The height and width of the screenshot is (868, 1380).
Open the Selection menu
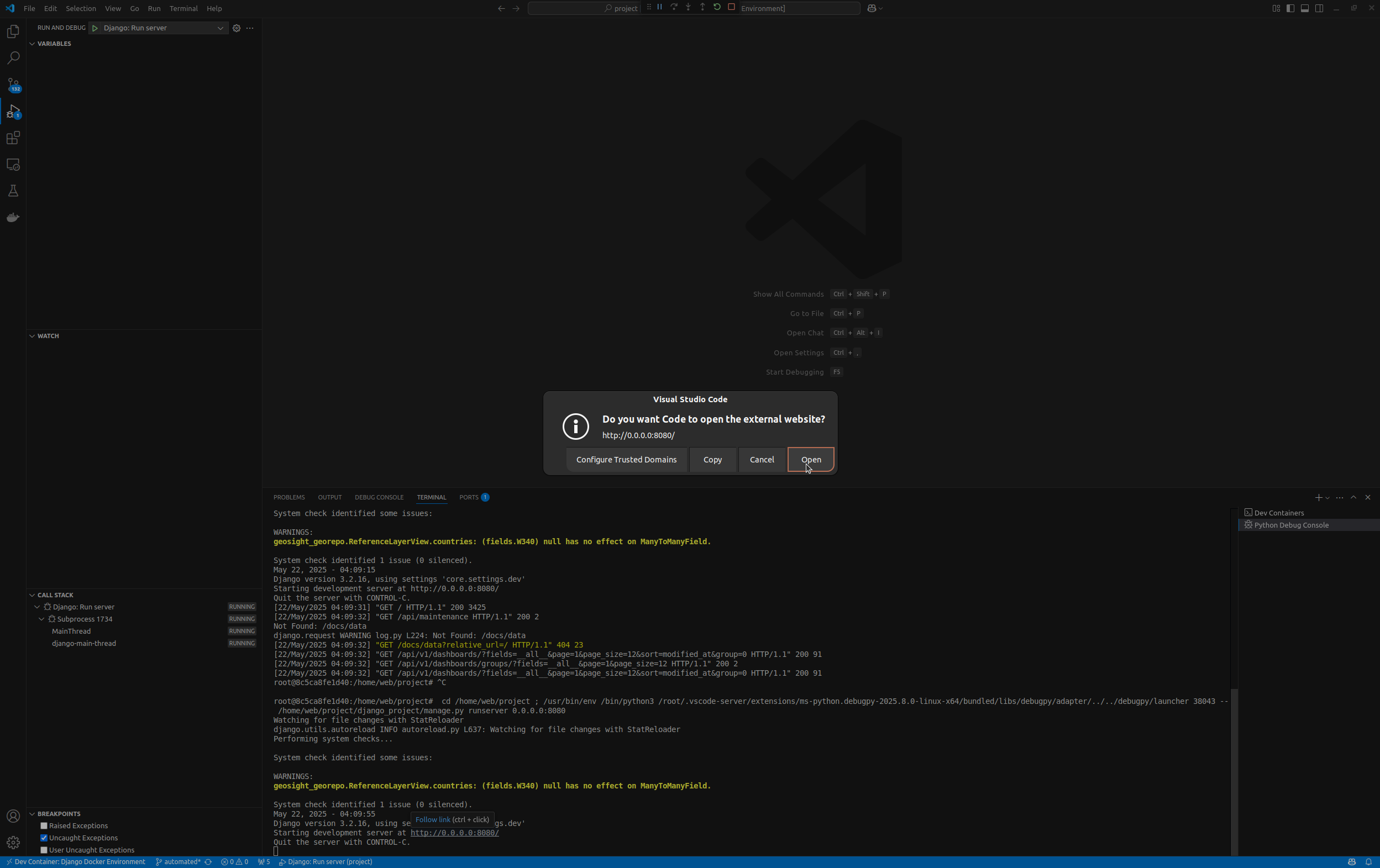pyautogui.click(x=81, y=9)
